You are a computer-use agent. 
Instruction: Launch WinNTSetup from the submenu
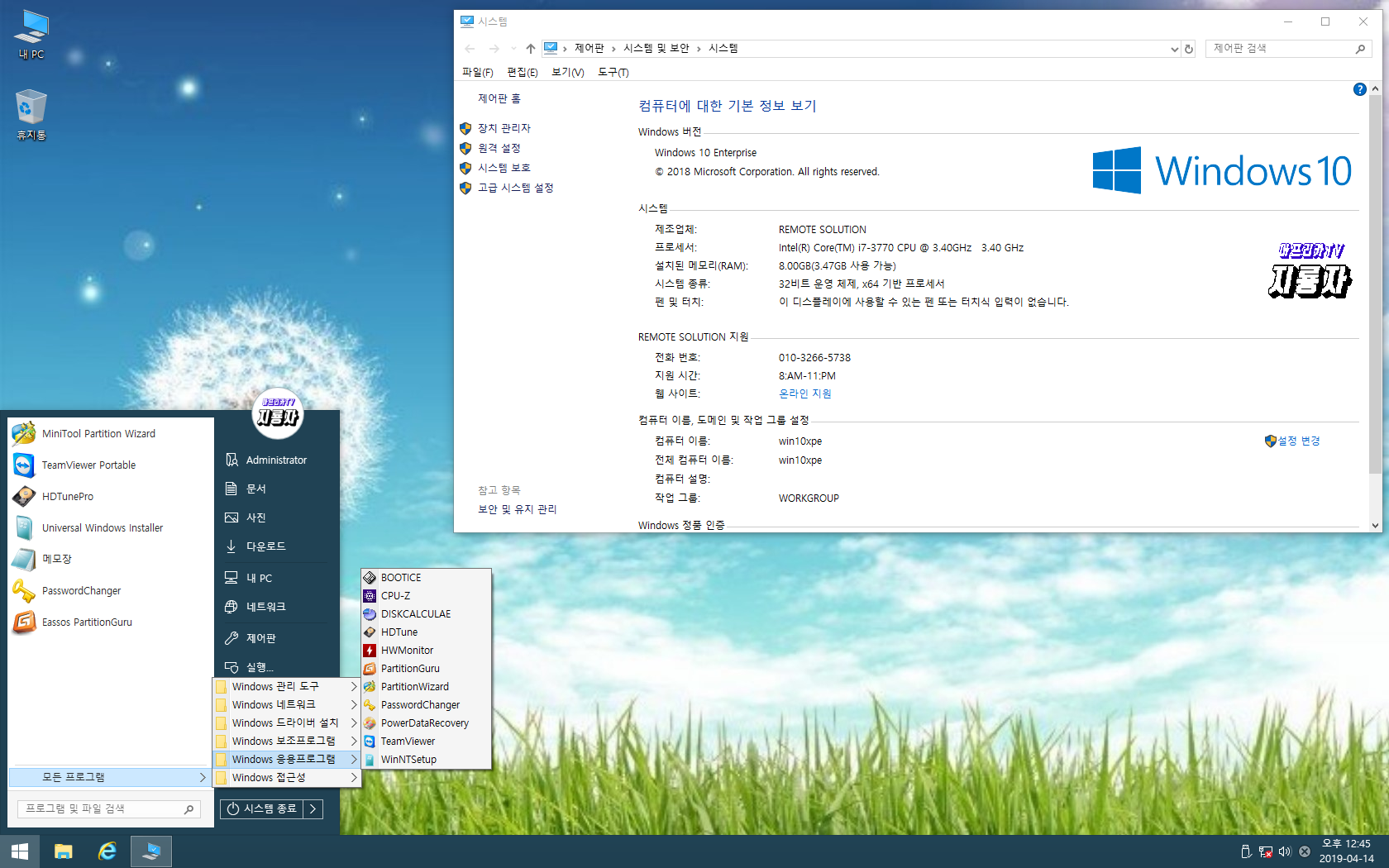(426, 759)
